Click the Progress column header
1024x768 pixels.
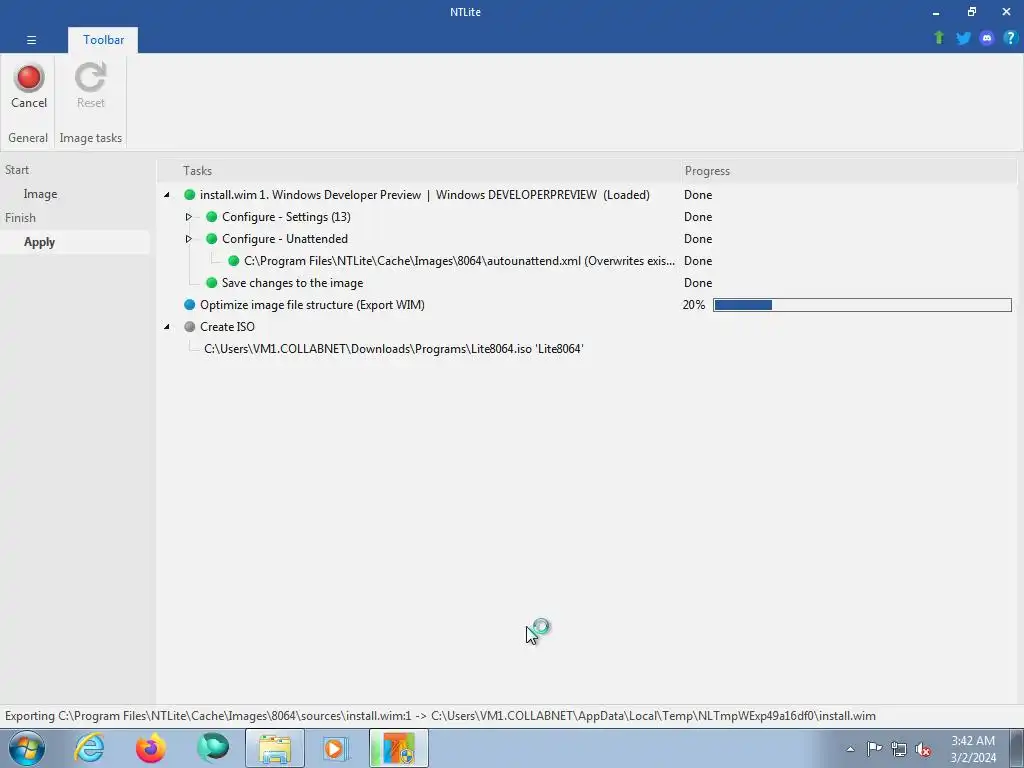[x=707, y=170]
